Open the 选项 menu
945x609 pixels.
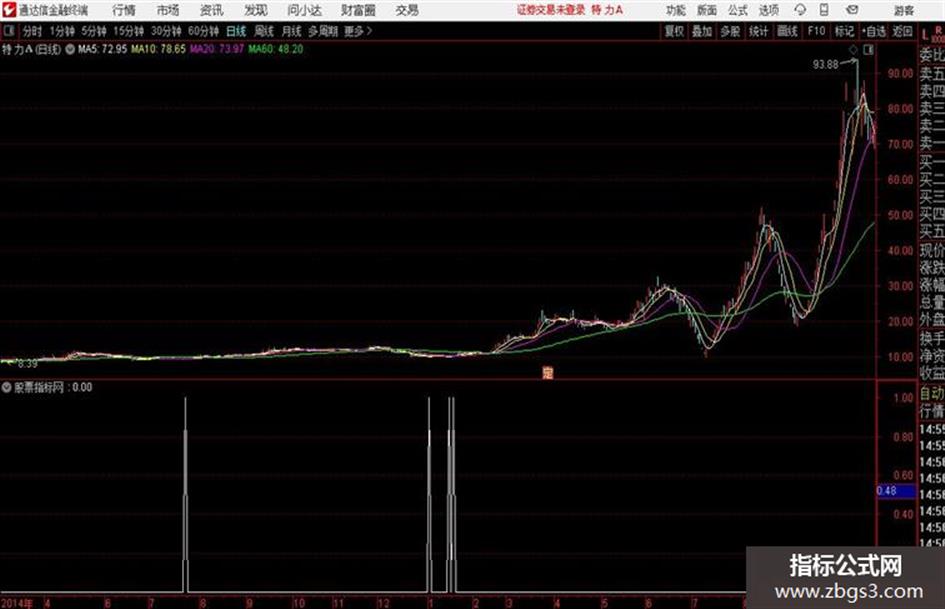[x=769, y=10]
